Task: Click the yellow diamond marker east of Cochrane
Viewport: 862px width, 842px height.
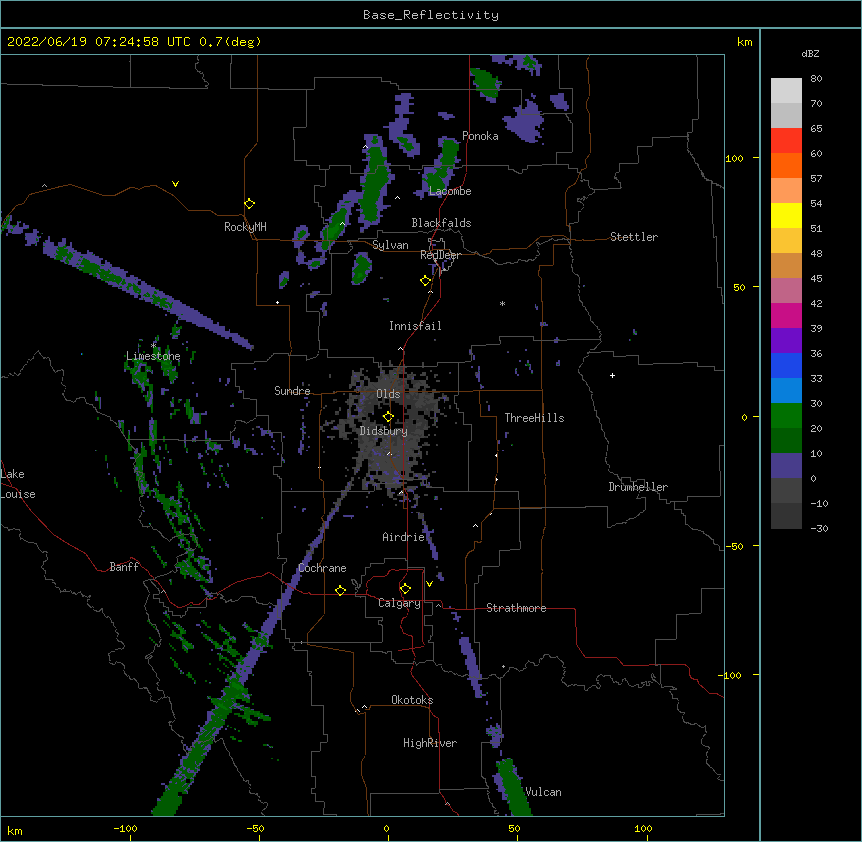Action: click(340, 590)
